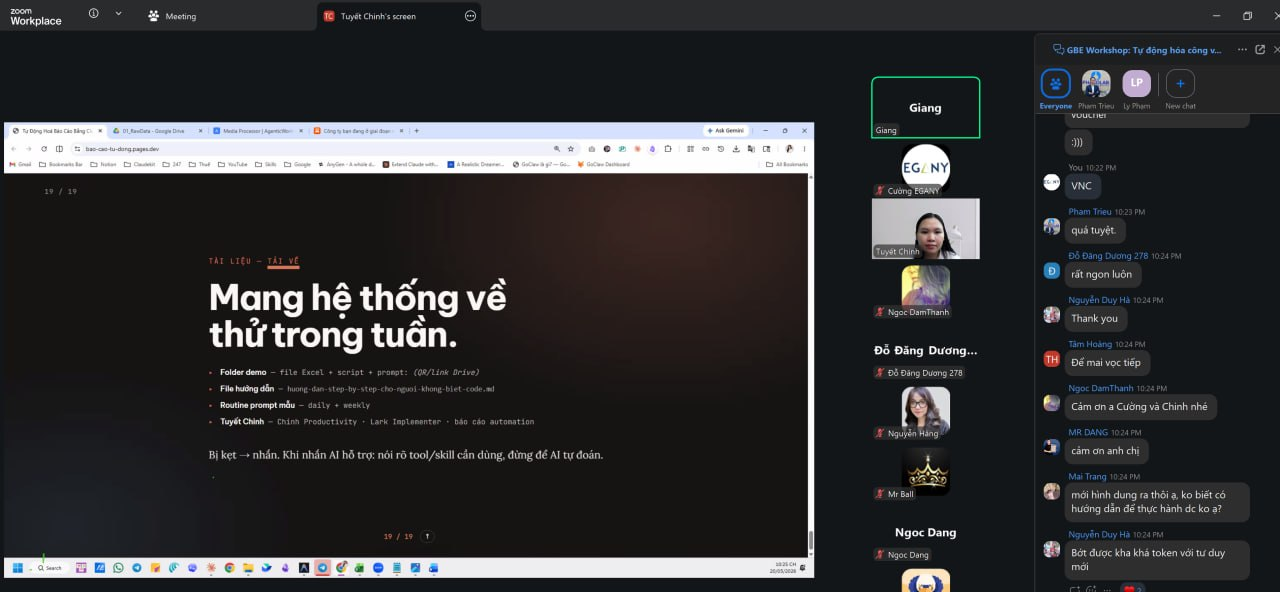Click the taskbar Search box
1280x592 pixels.
(x=50, y=567)
